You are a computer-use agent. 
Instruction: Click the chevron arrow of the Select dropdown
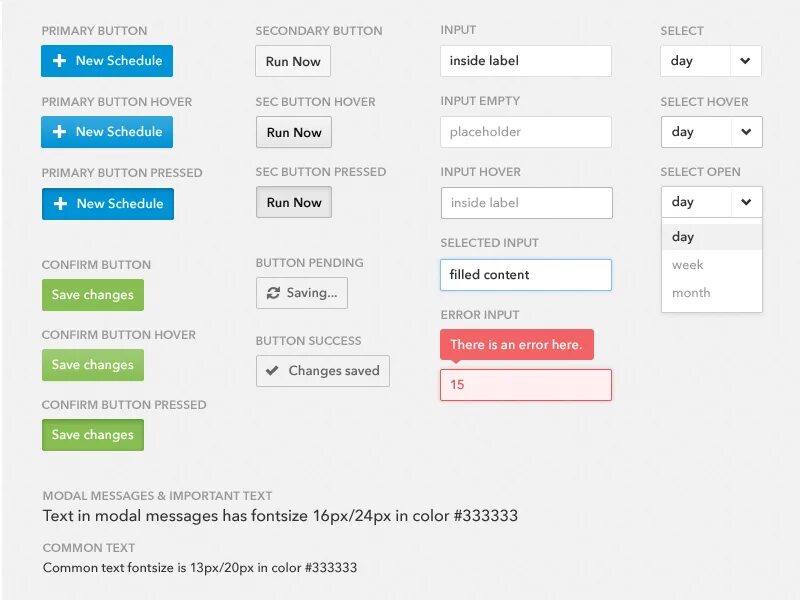click(745, 61)
